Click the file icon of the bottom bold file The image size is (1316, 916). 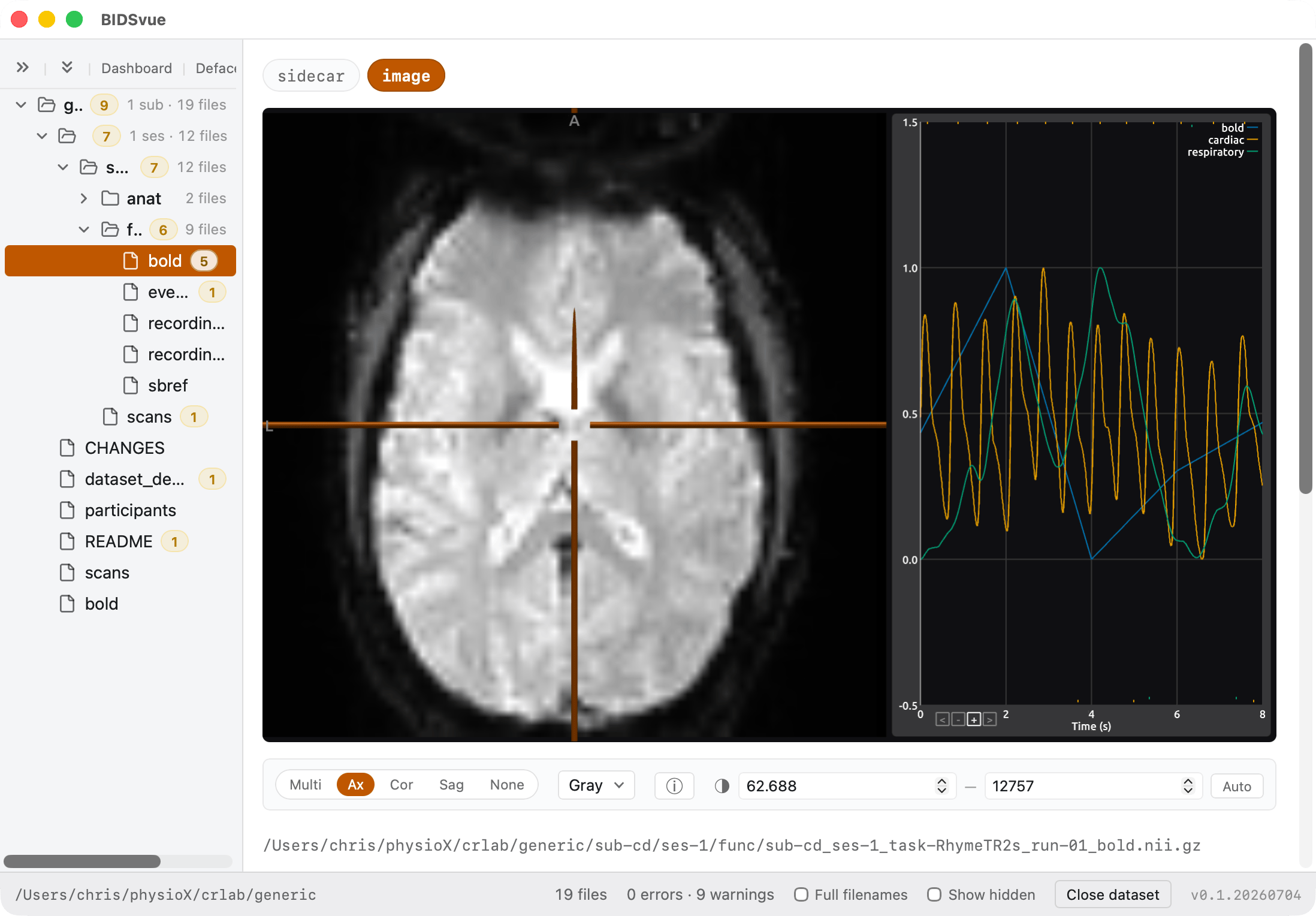tap(67, 604)
